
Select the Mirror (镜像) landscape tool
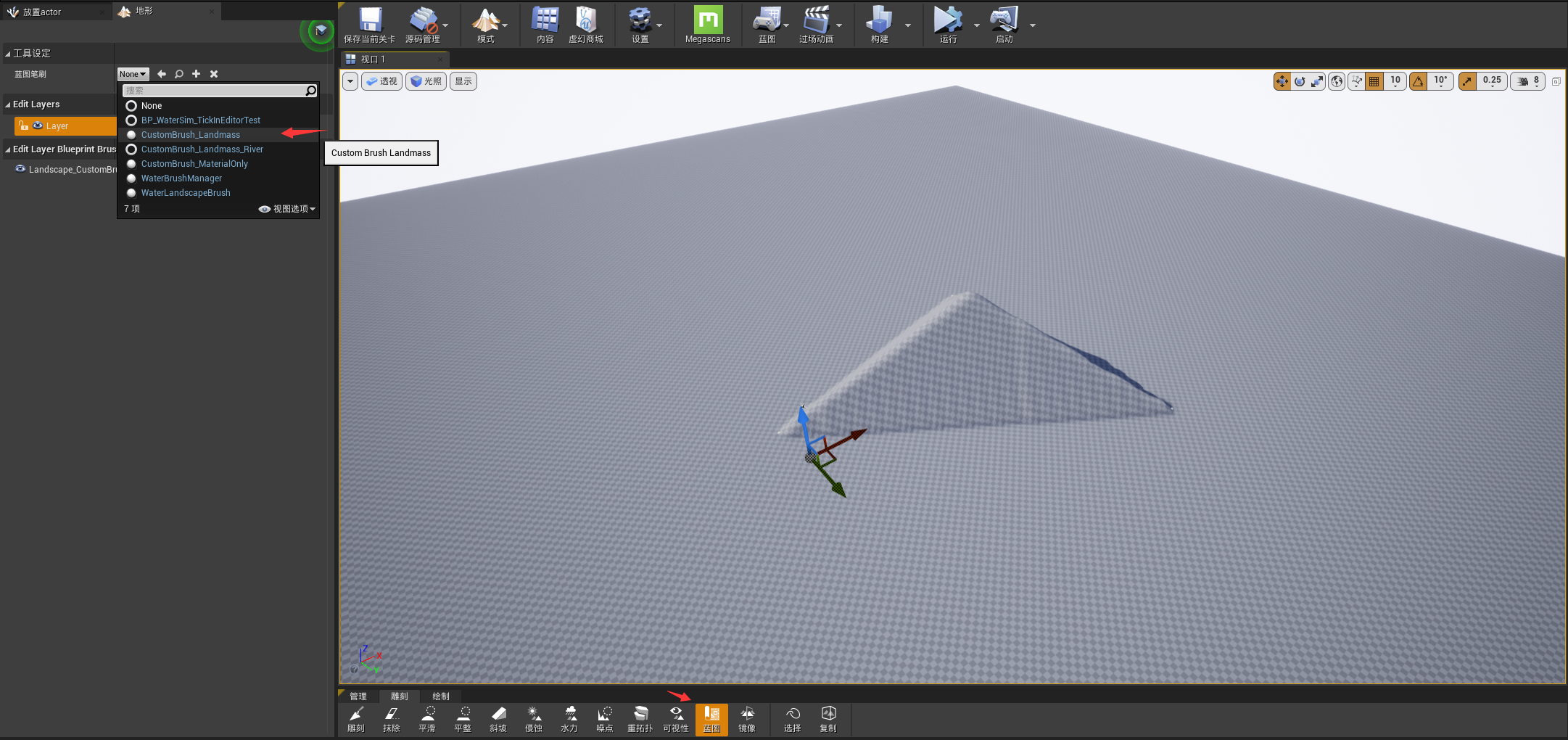click(747, 720)
